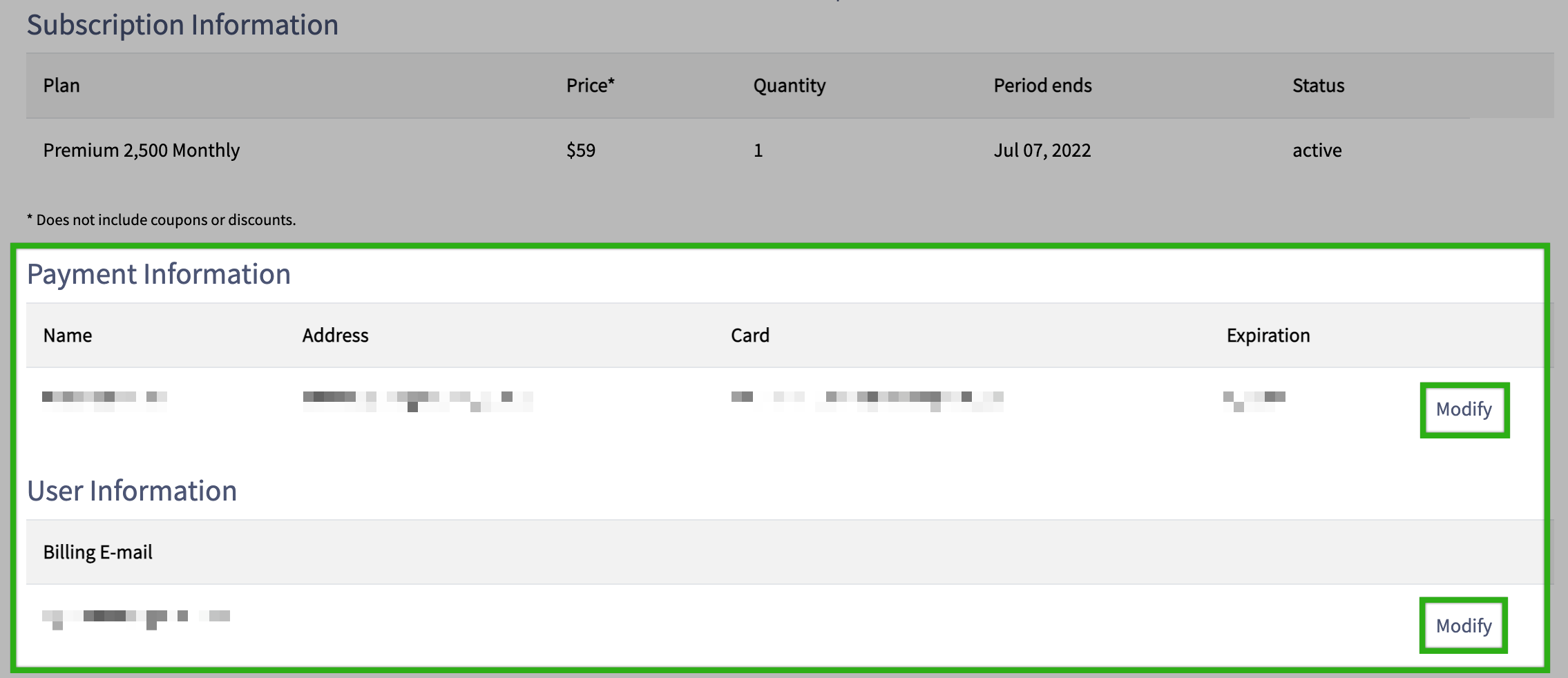Click the Address column header
This screenshot has width=1568, height=678.
pos(336,335)
